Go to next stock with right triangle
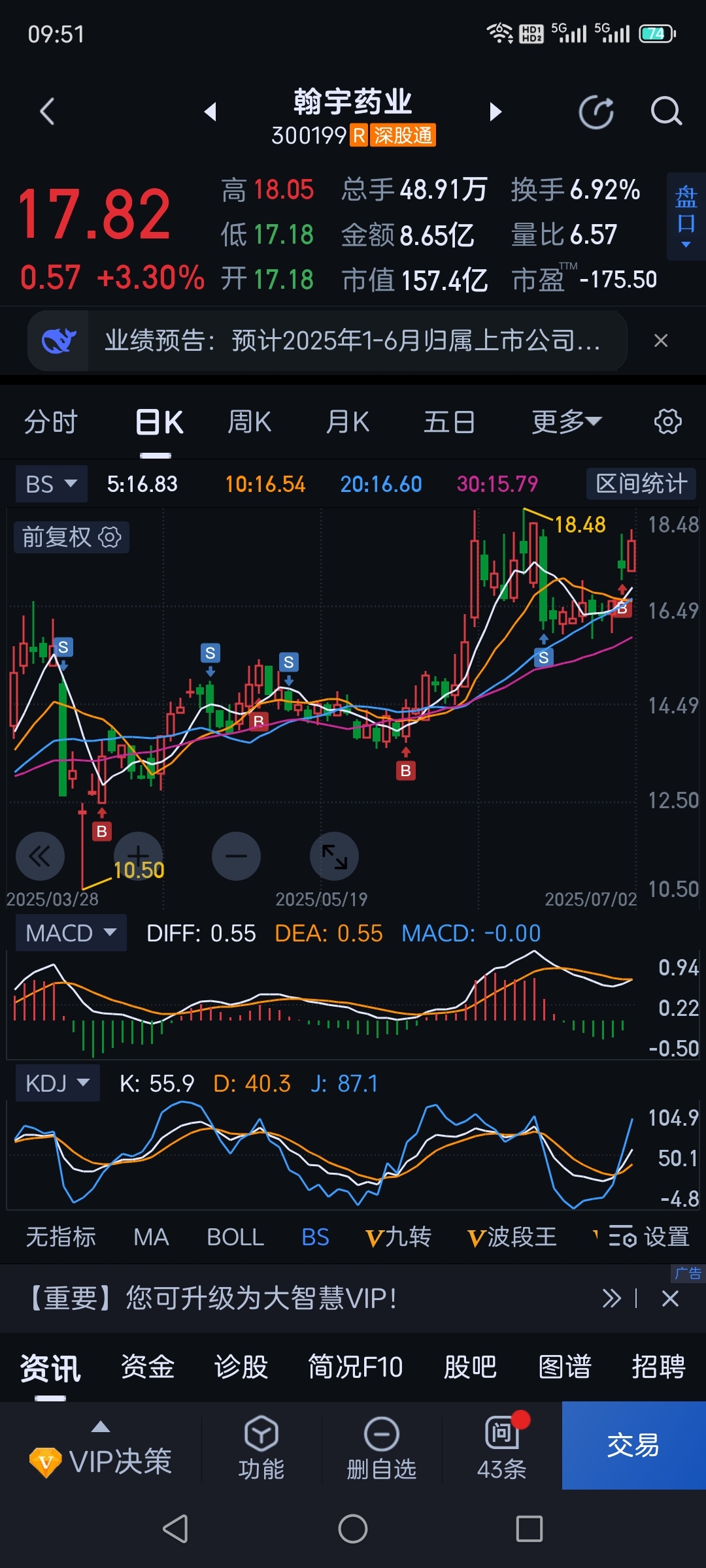 coord(496,112)
